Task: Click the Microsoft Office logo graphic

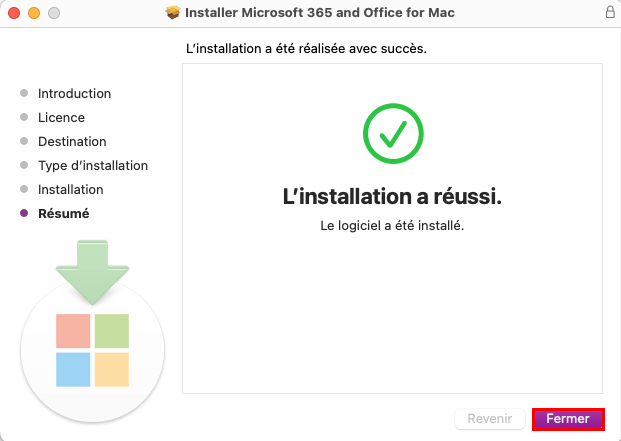Action: (x=92, y=350)
